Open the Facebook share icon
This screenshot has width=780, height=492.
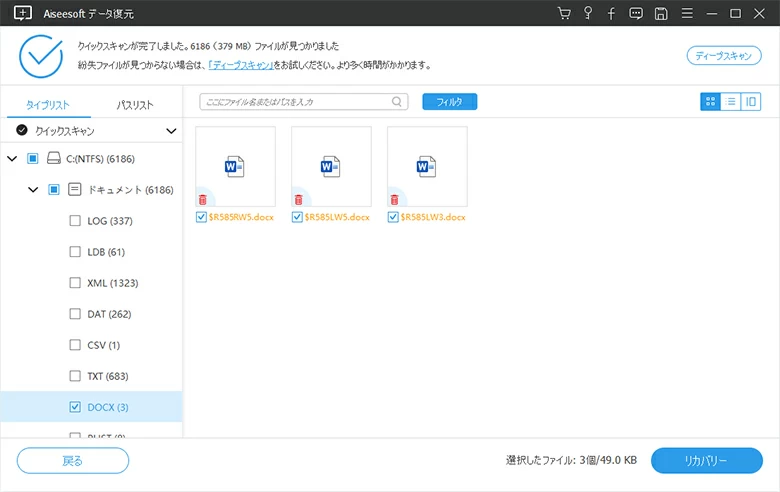(x=611, y=14)
